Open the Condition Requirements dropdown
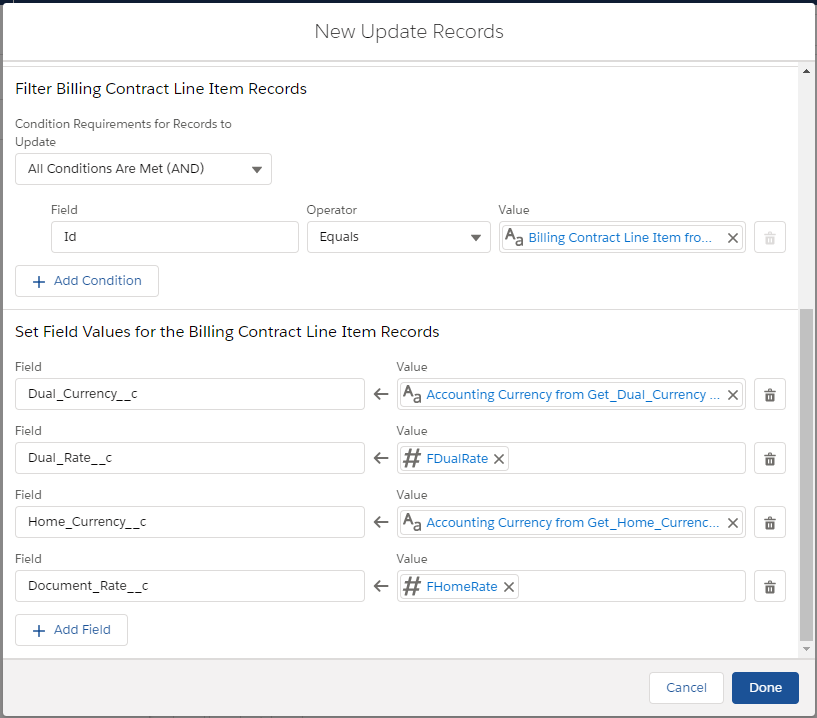817x718 pixels. point(143,169)
